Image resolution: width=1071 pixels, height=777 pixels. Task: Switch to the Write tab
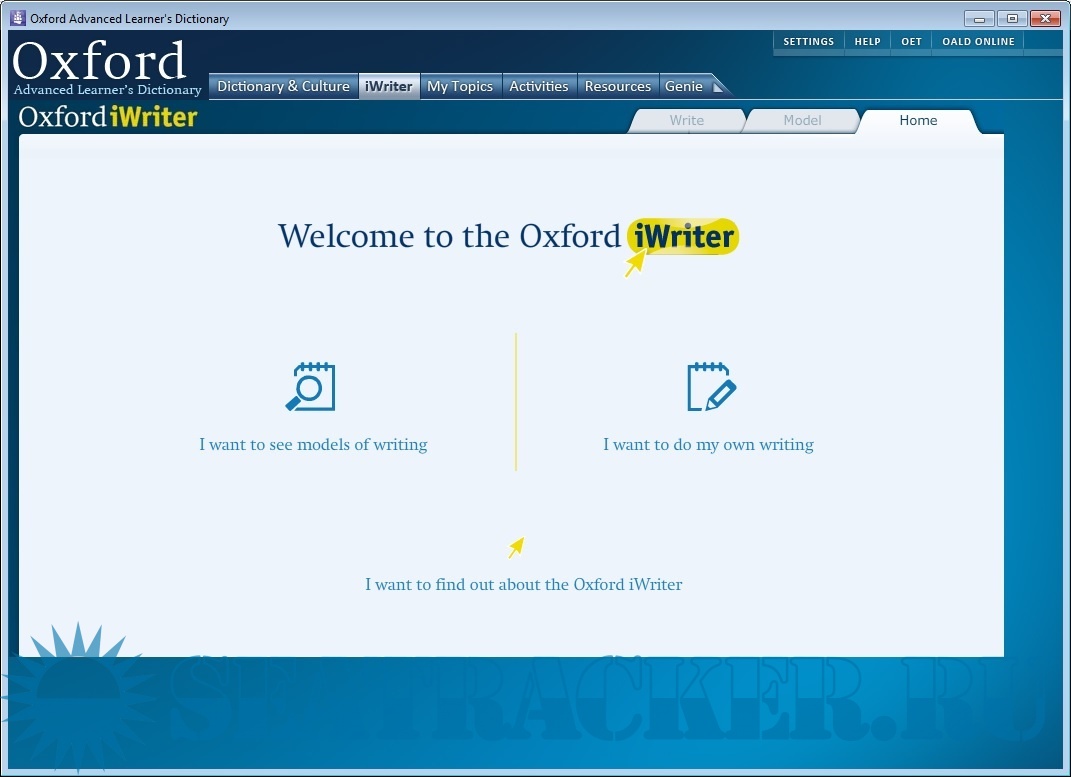pos(686,120)
